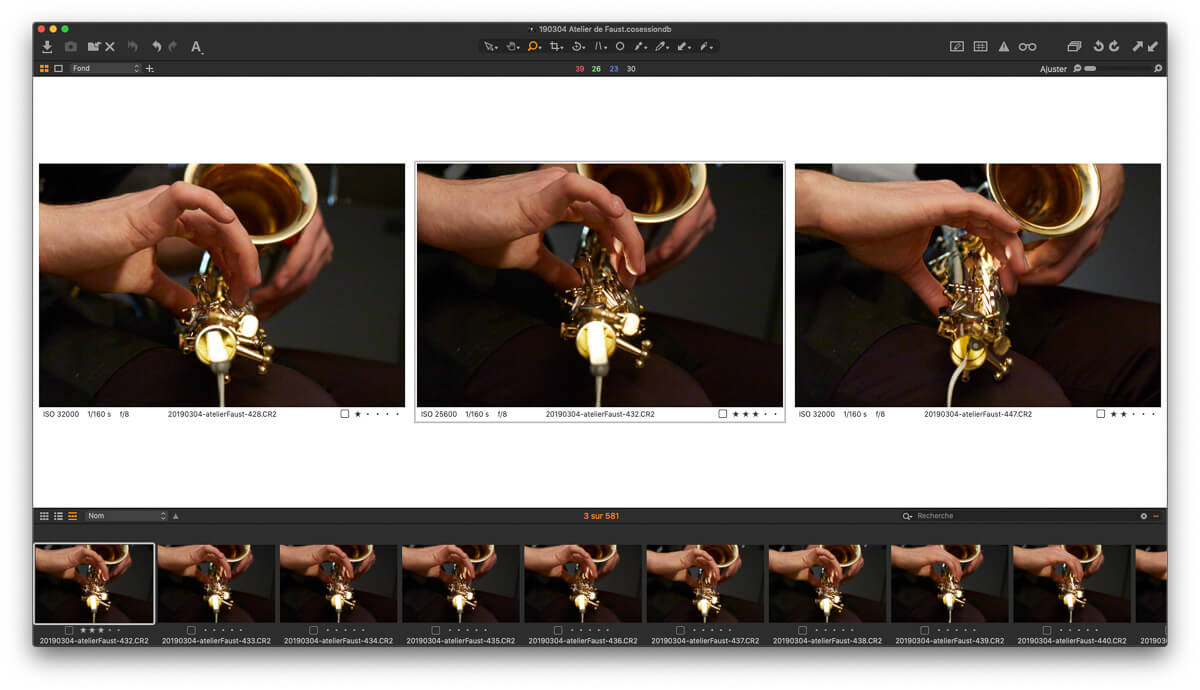Rotate image left with counterclockwise icon
Image resolution: width=1200 pixels, height=690 pixels.
pyautogui.click(x=1098, y=46)
